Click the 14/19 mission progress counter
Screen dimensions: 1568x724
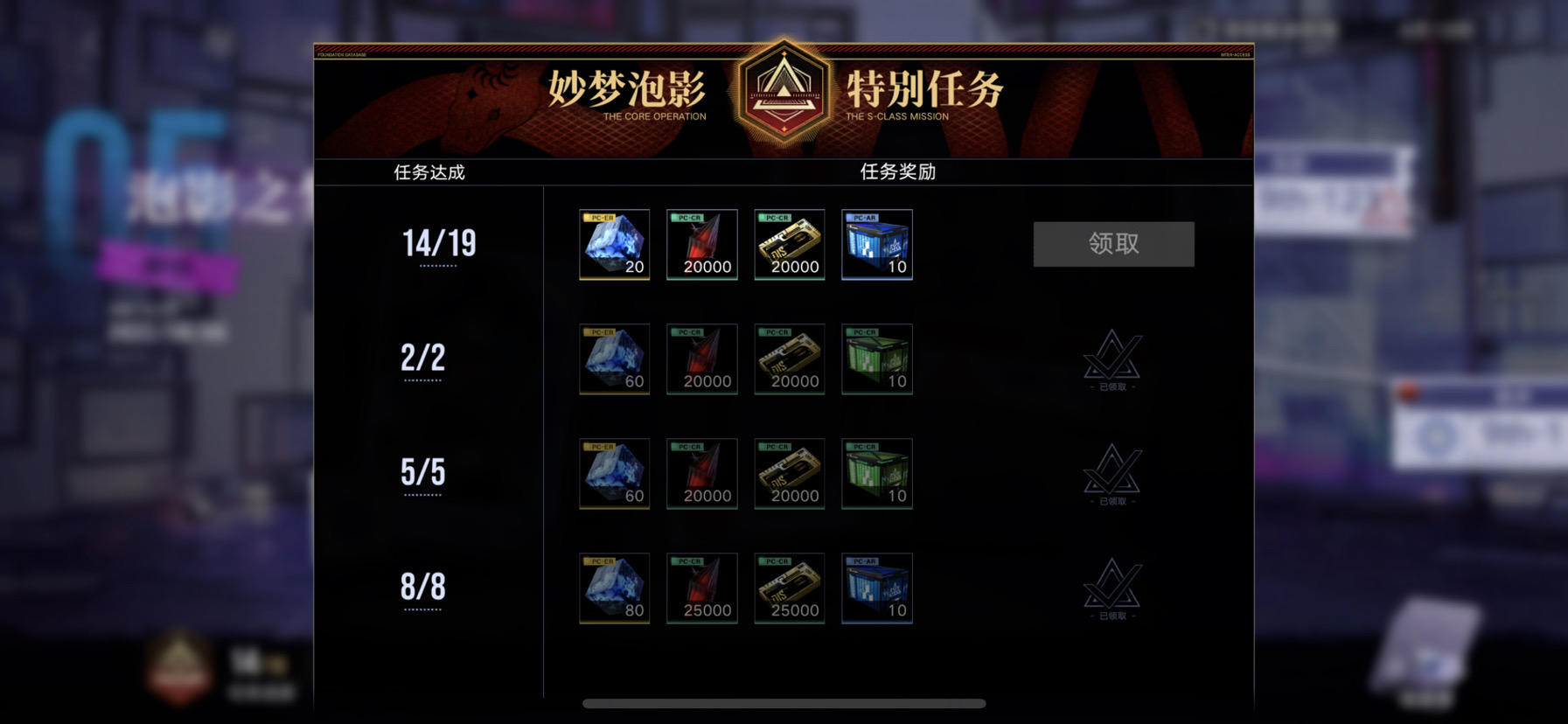click(439, 243)
